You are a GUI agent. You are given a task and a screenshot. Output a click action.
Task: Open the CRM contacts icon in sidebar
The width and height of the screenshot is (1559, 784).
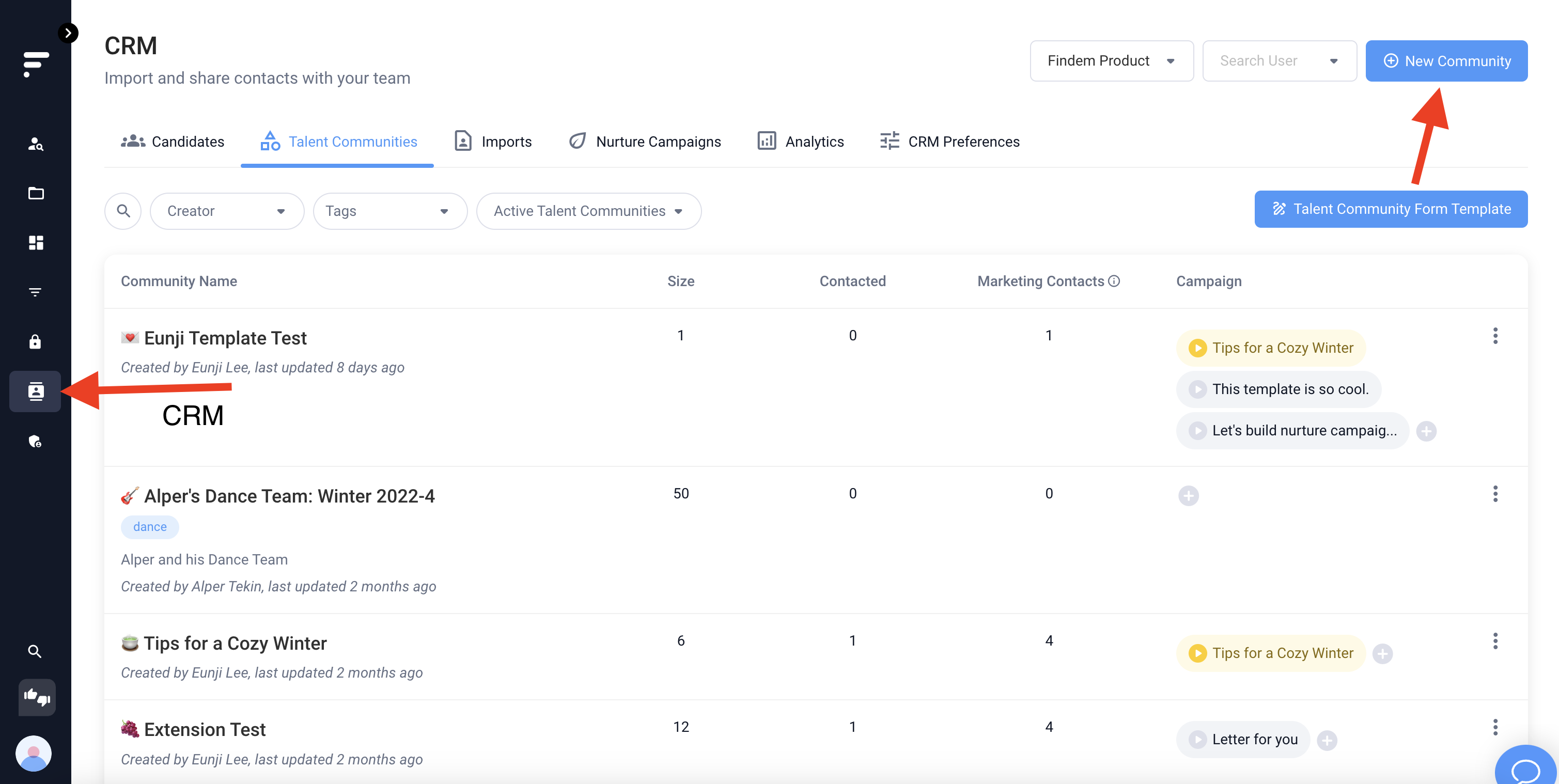[36, 391]
